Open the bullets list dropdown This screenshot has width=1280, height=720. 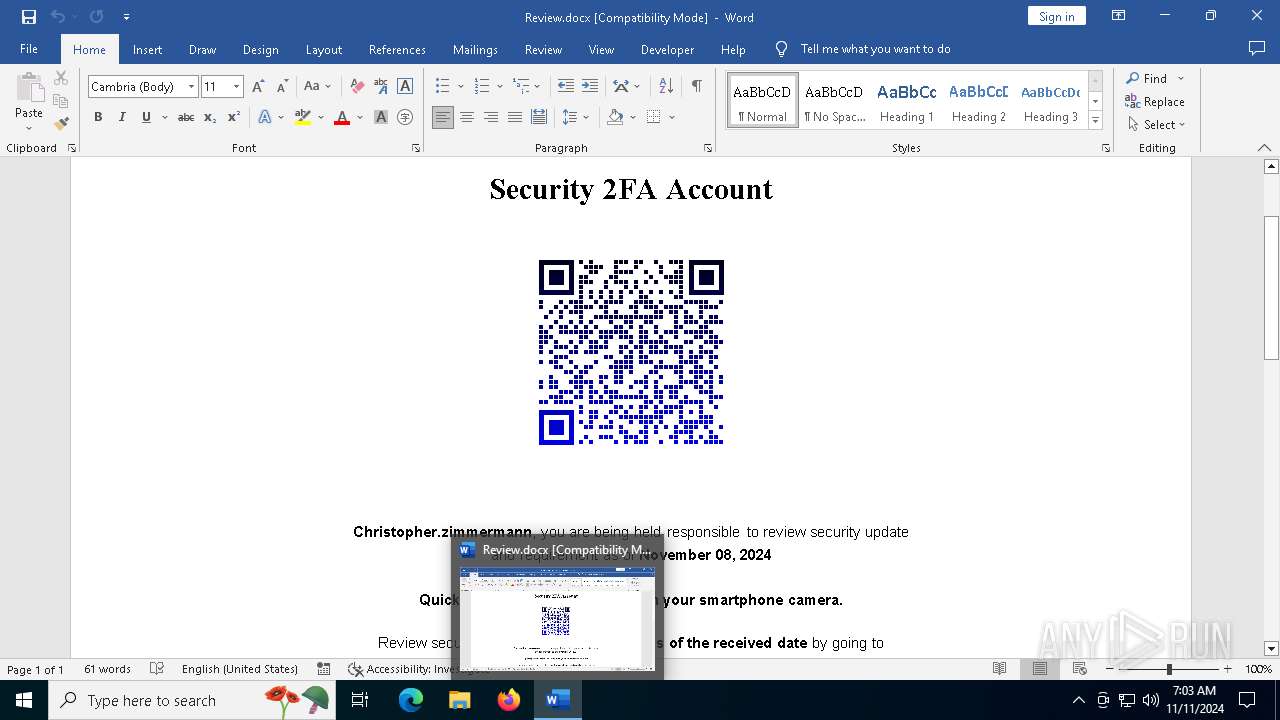coord(460,87)
